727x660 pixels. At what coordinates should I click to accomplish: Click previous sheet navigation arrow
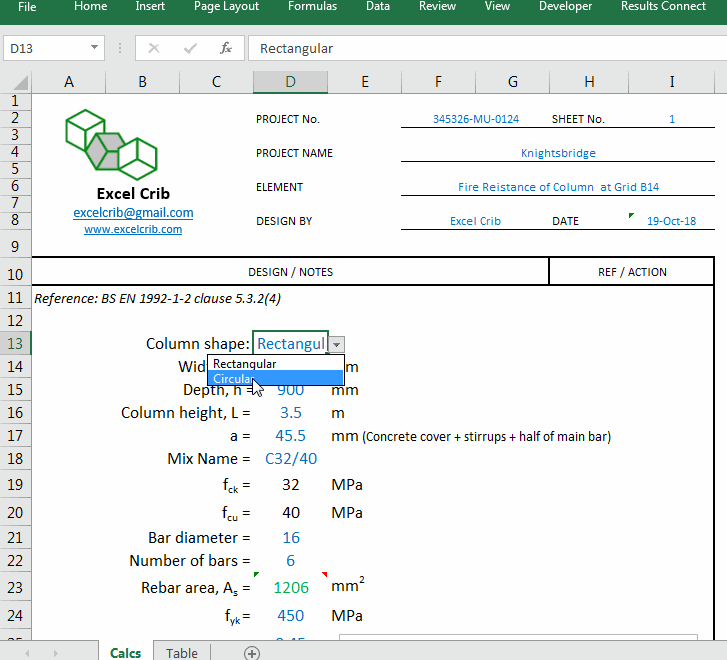(27, 653)
